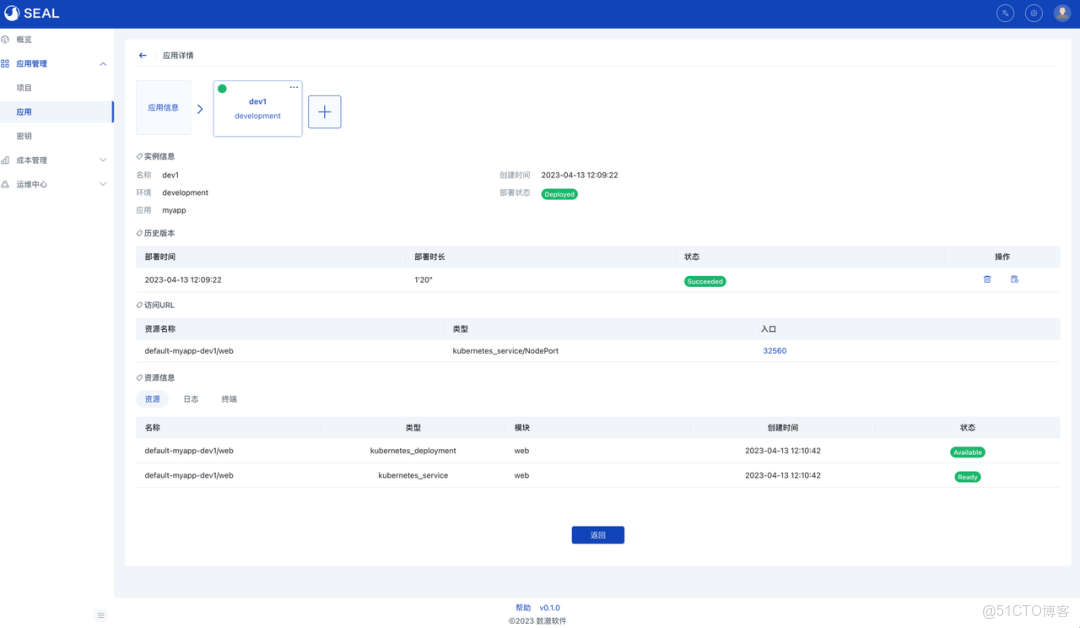Click the back arrow beside 应用详情
This screenshot has height=628, width=1080.
[141, 55]
